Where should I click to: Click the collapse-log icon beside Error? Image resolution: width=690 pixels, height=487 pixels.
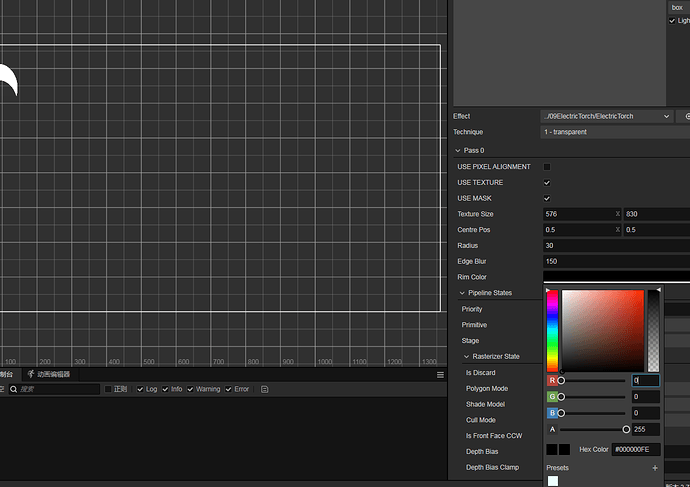tap(264, 389)
